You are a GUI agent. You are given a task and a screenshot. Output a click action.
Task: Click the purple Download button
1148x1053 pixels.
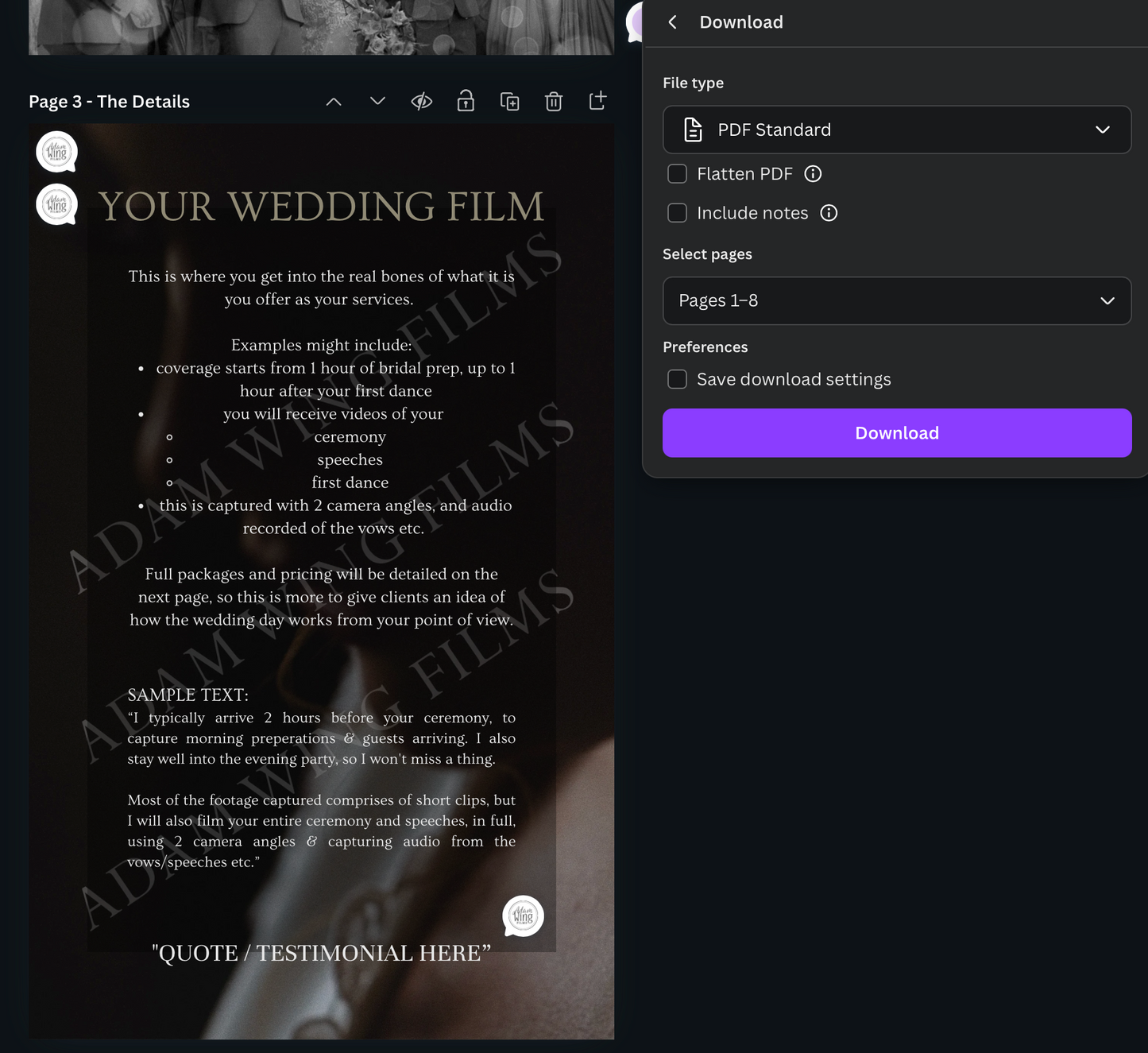(897, 433)
